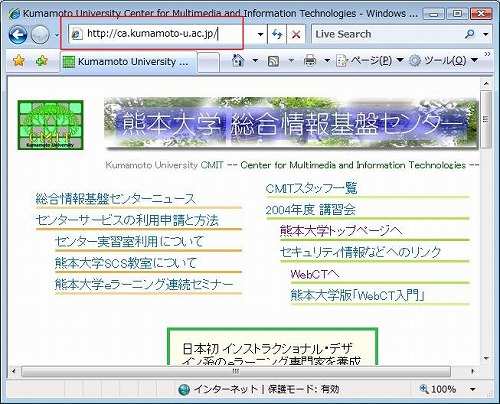The width and height of the screenshot is (500, 404).
Task: Open CMITスタッフ一覧 link
Action: 311,188
